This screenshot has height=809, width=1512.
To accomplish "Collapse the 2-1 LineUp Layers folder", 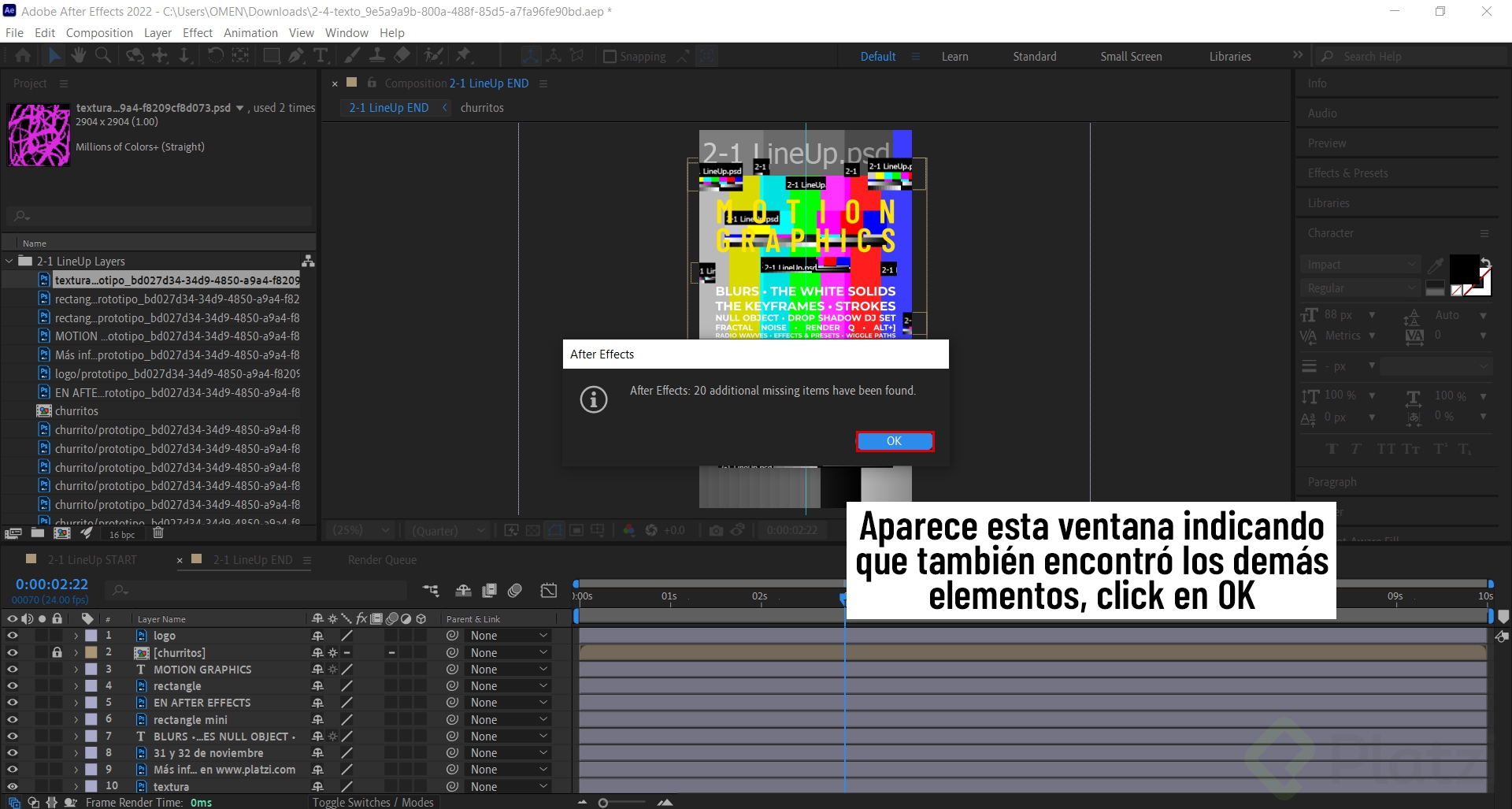I will [8, 261].
